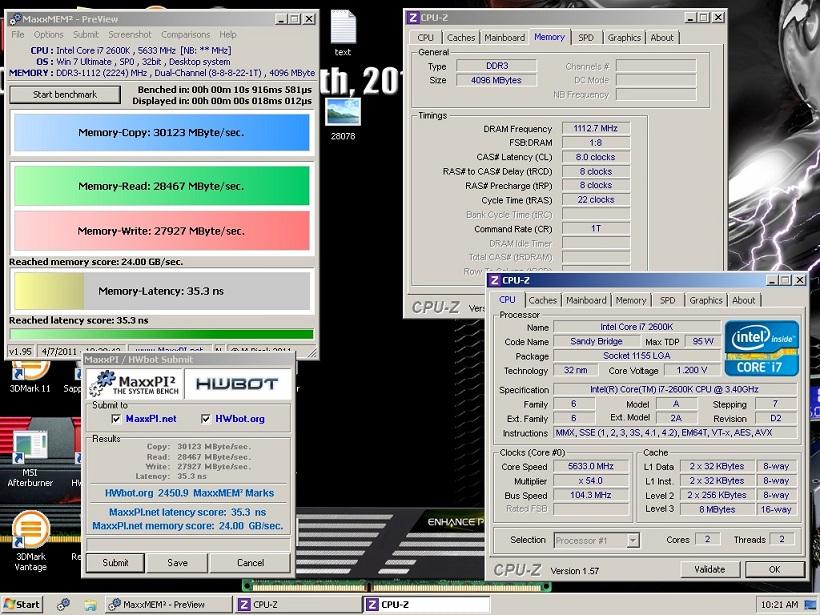Select the Graphics tab in the back CPU-Z window
Viewport: 820px width, 615px height.
coord(624,38)
